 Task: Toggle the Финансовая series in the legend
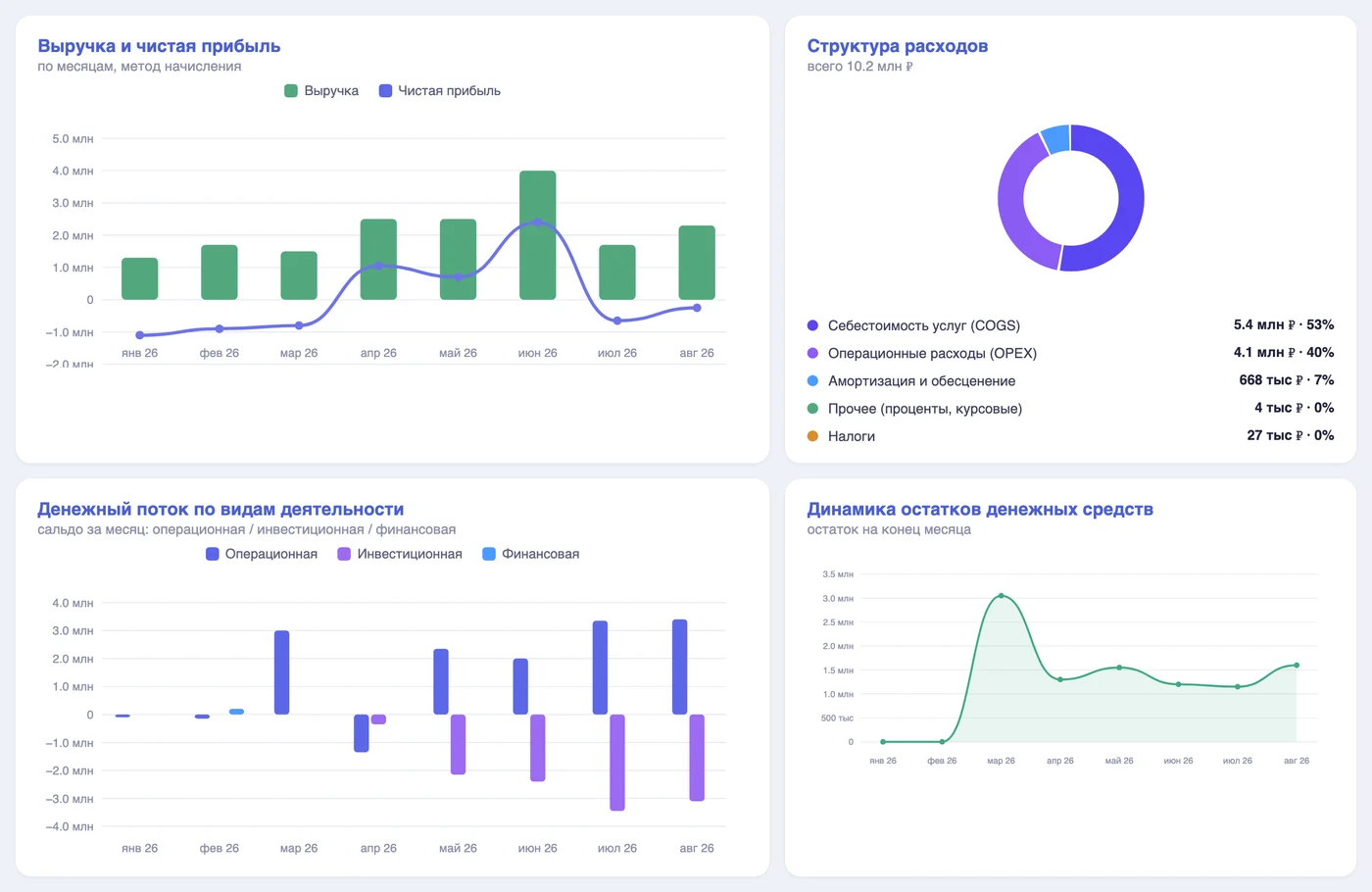pyautogui.click(x=531, y=554)
